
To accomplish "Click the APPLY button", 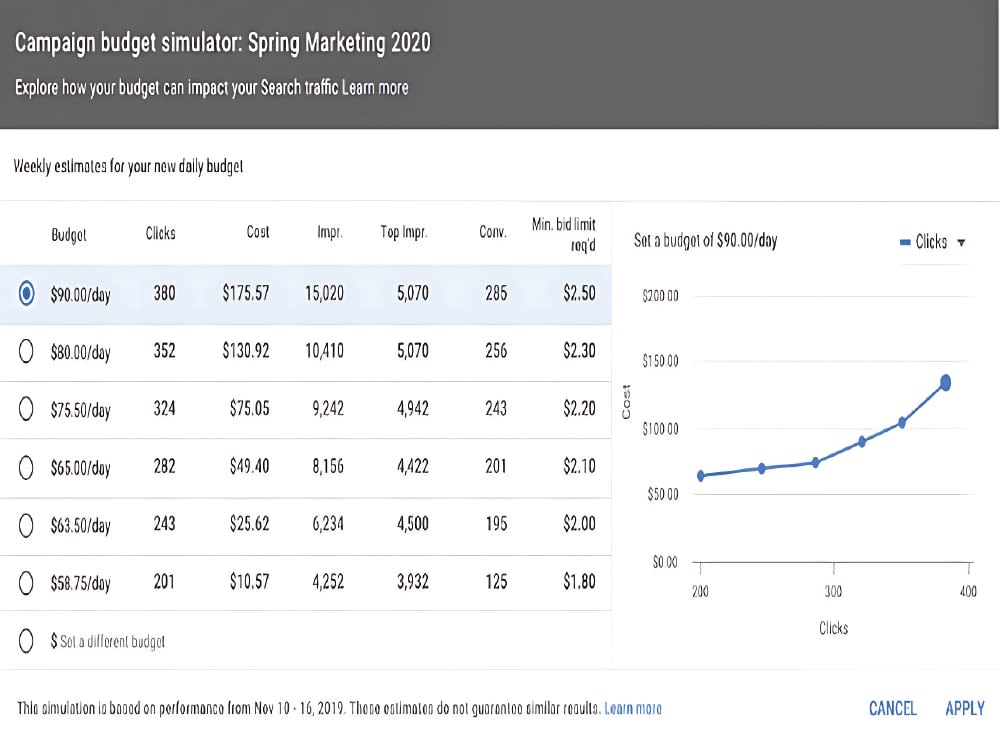I will click(964, 708).
